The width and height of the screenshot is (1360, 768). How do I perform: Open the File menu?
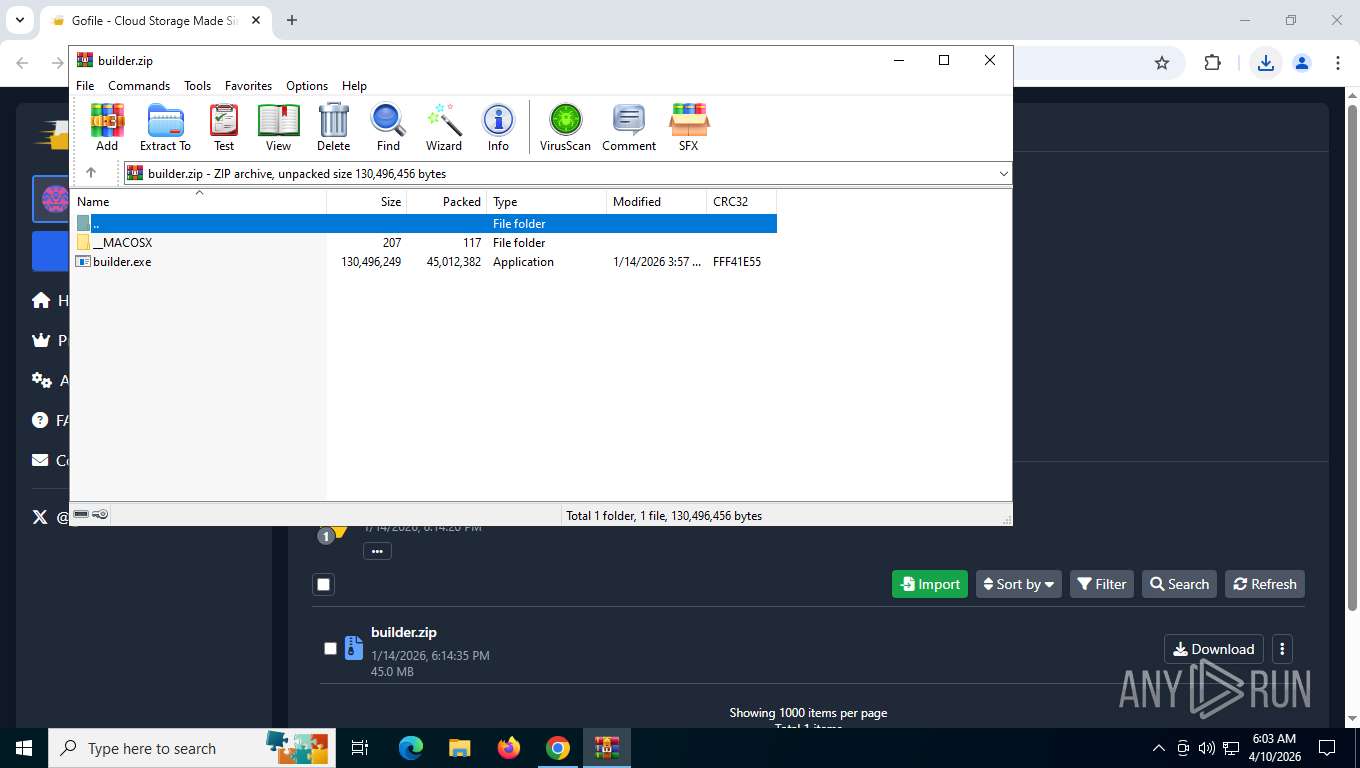coord(85,86)
